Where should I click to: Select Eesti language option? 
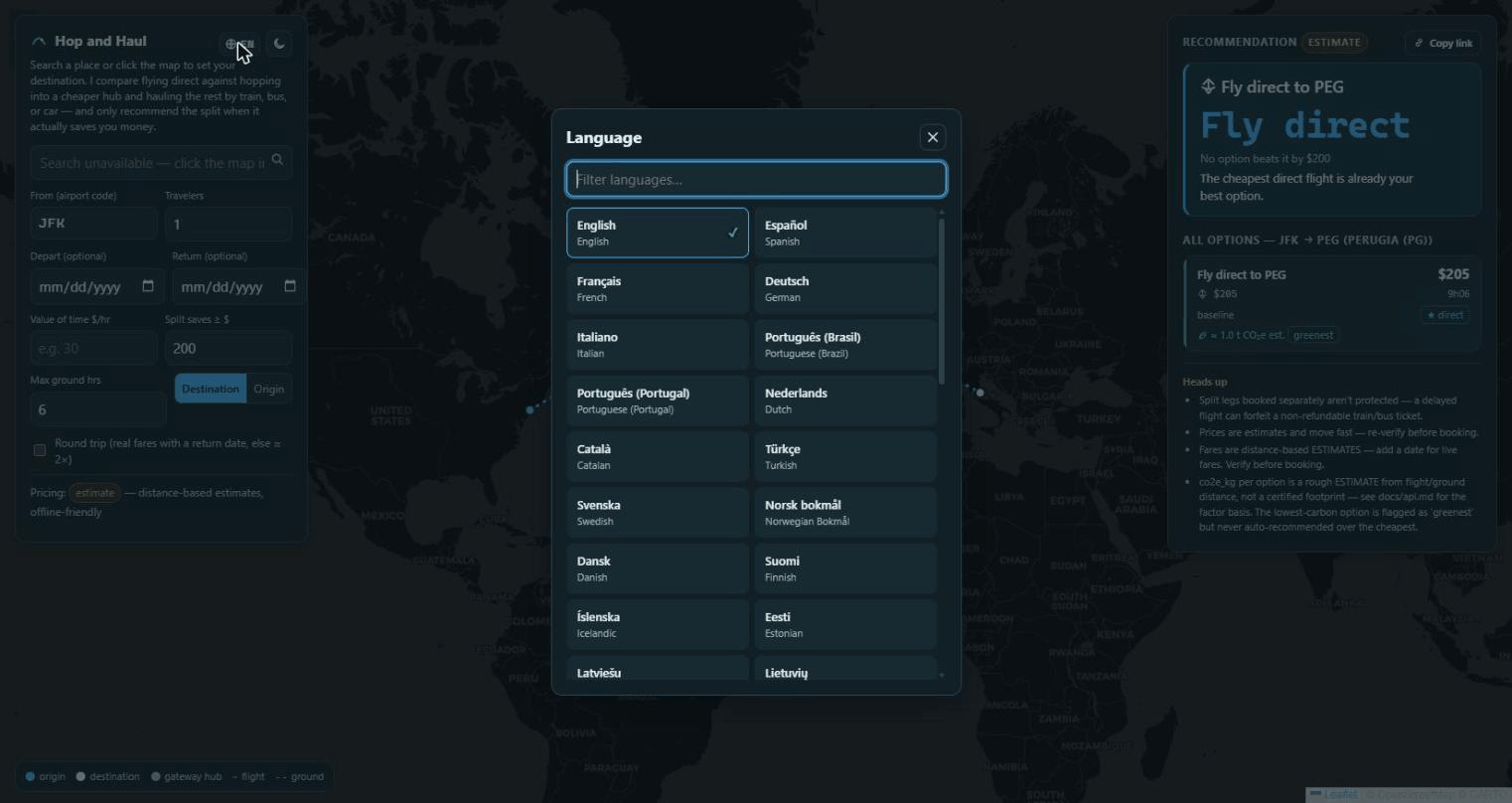click(845, 624)
